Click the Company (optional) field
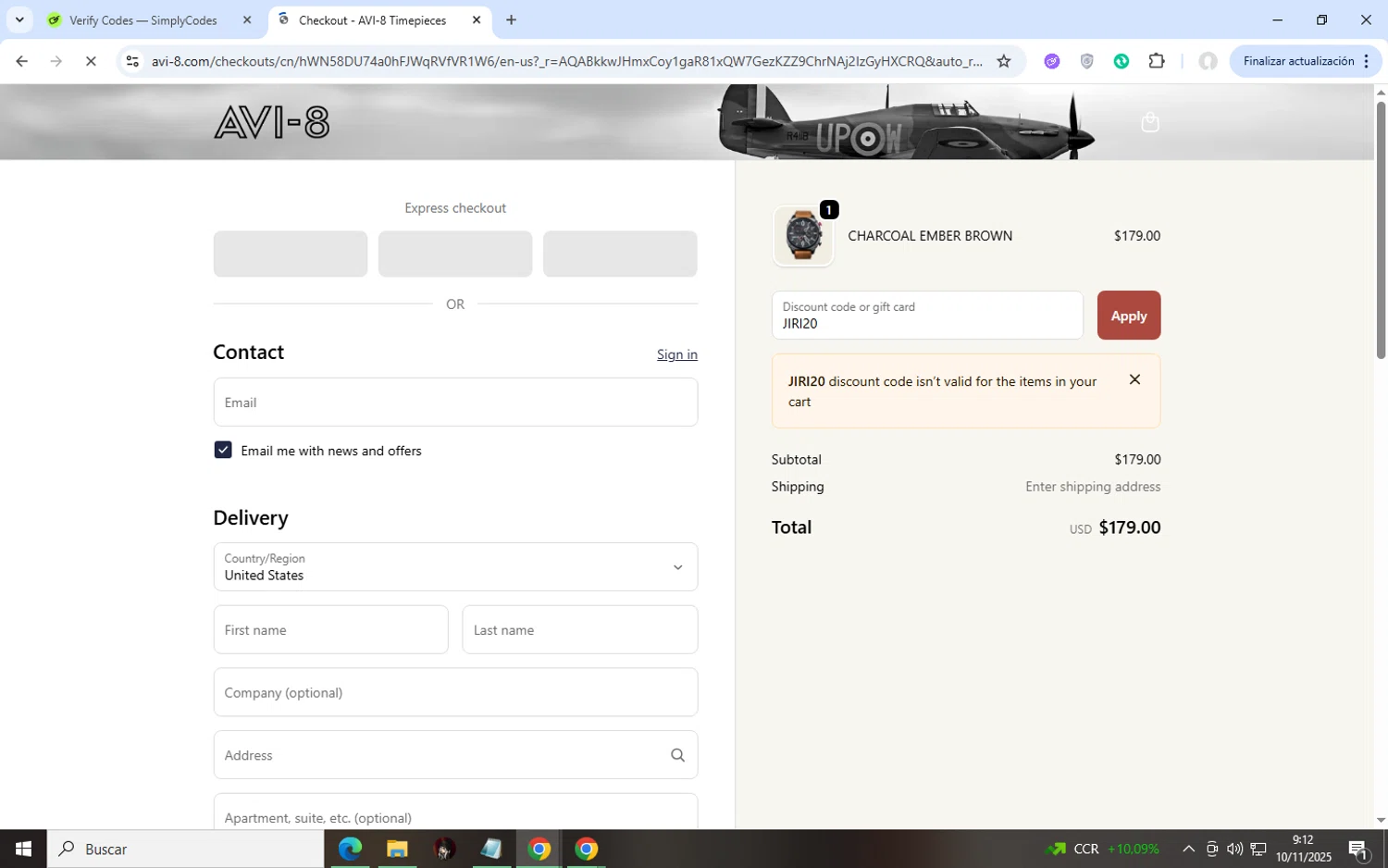Viewport: 1388px width, 868px height. point(455,692)
